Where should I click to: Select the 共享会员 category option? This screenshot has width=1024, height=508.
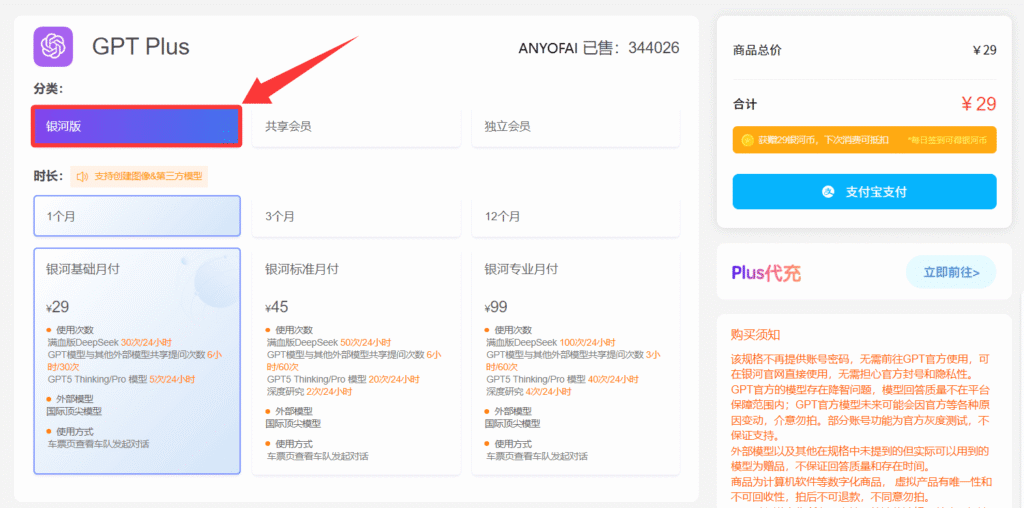pyautogui.click(x=356, y=126)
